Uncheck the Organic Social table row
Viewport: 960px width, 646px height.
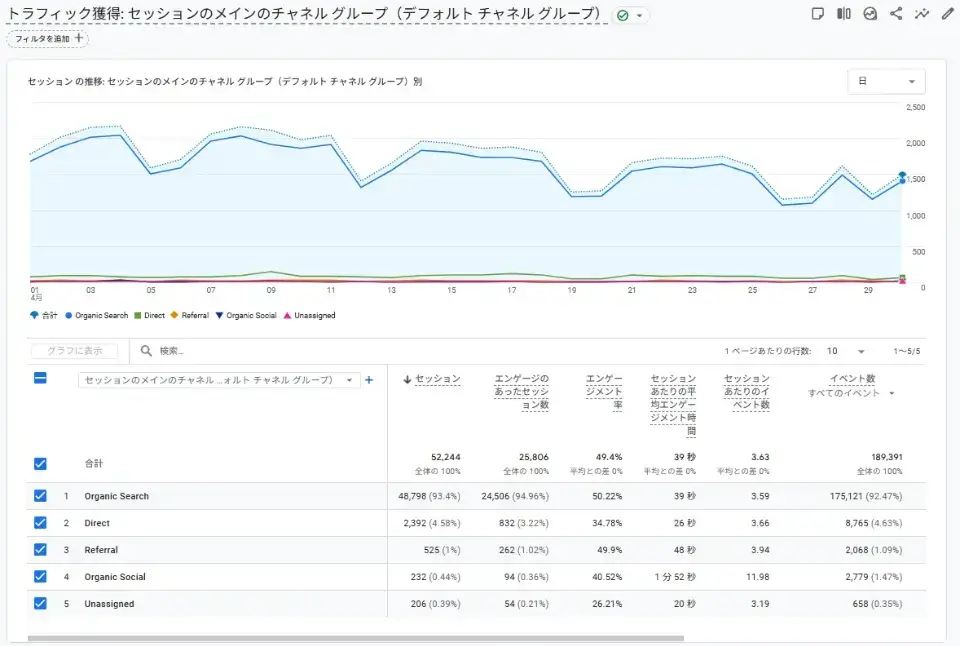coord(39,577)
